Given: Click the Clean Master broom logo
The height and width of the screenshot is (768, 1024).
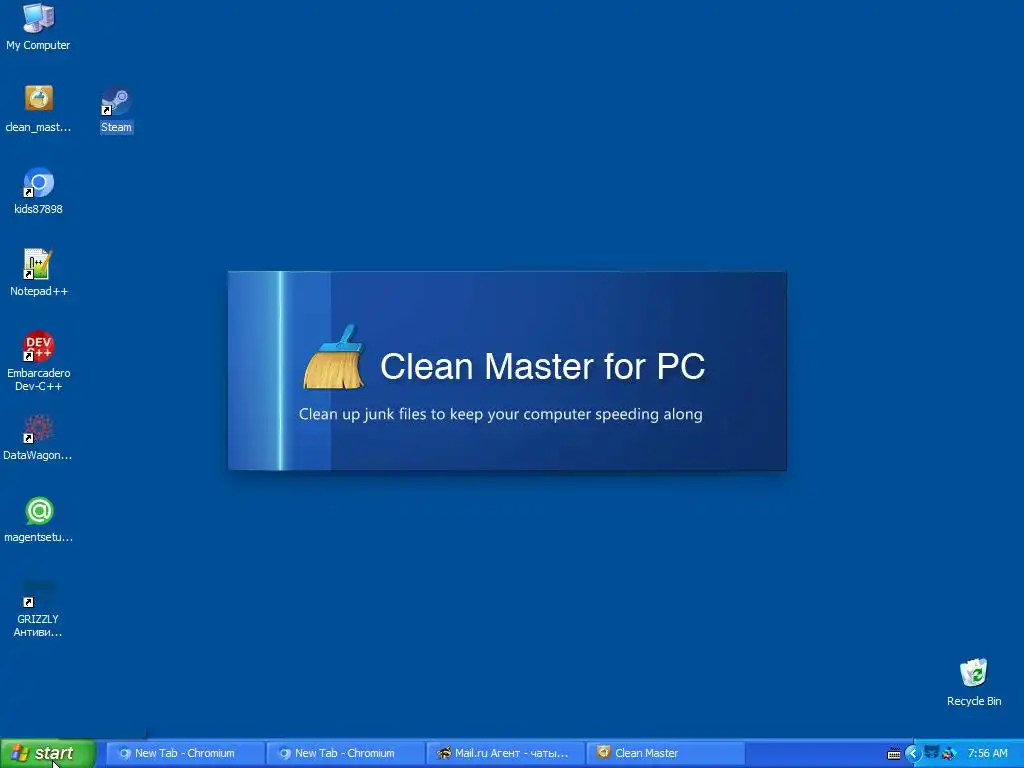Looking at the screenshot, I should [334, 357].
